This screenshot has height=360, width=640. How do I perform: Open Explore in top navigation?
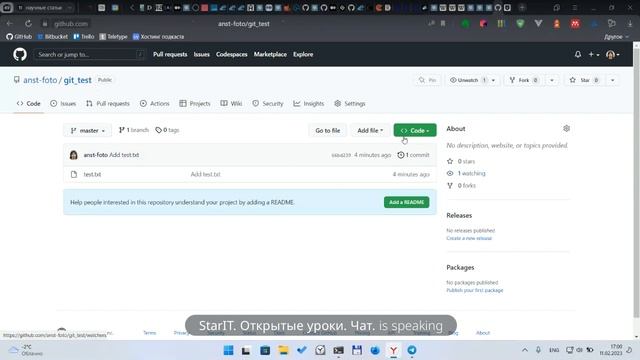pos(303,54)
